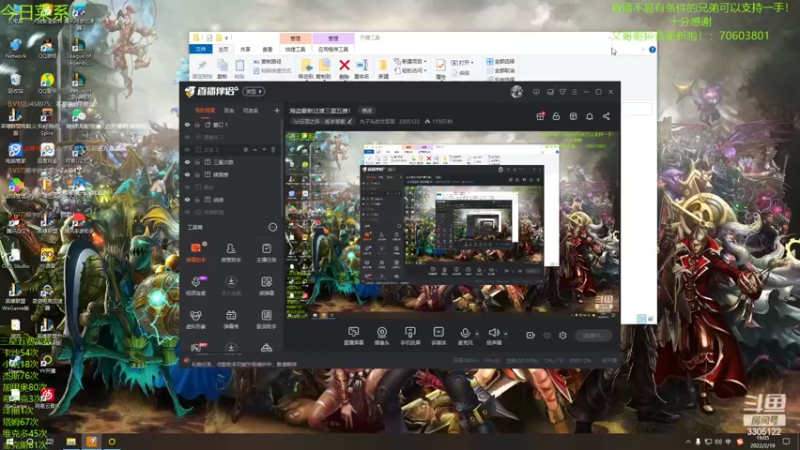Image resolution: width=800 pixels, height=450 pixels.
Task: Open the 轻松访问 dropdown in Explorer
Action: point(411,70)
